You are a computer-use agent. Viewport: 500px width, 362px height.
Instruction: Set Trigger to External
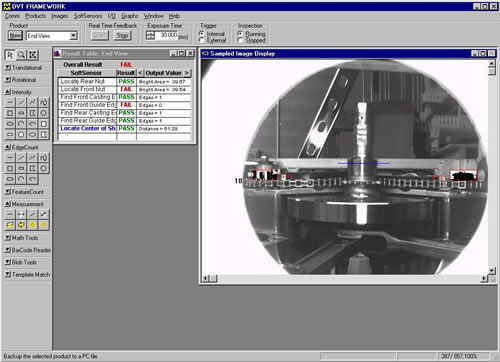(202, 40)
